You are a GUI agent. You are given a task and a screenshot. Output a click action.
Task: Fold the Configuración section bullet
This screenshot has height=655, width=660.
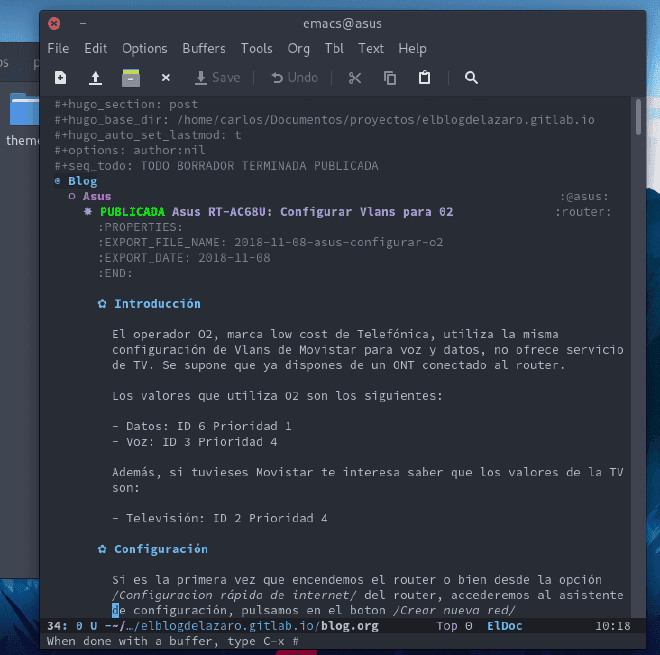[x=102, y=549]
